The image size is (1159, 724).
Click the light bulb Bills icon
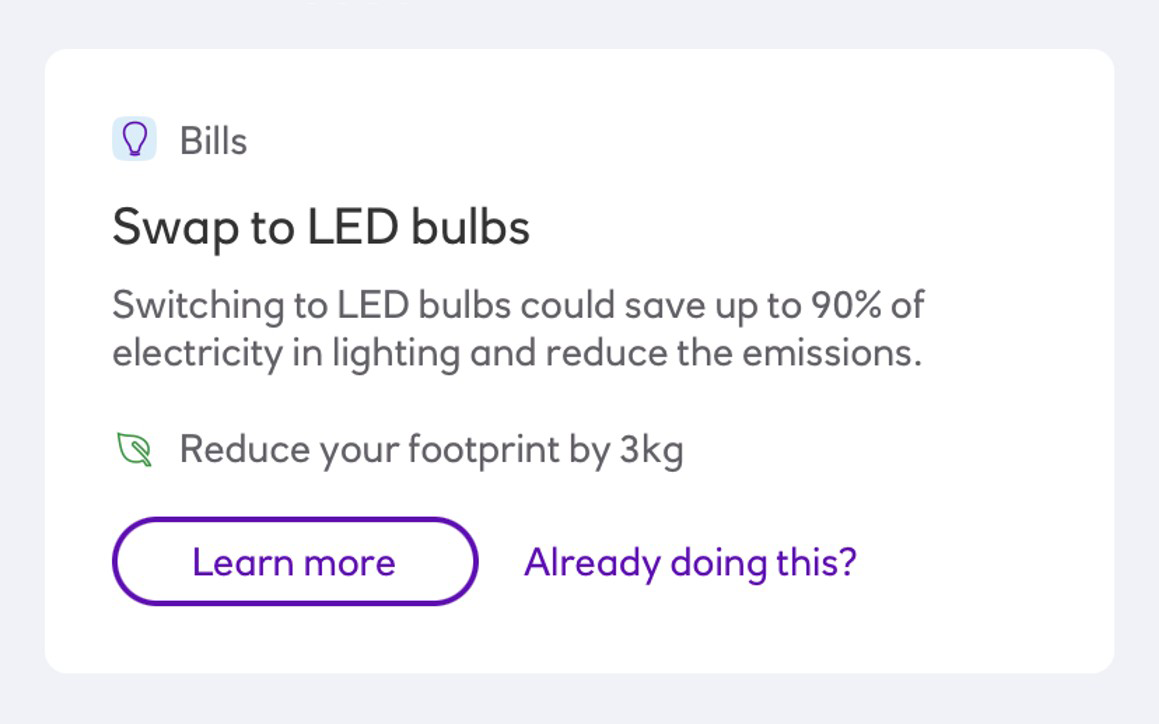pyautogui.click(x=134, y=138)
